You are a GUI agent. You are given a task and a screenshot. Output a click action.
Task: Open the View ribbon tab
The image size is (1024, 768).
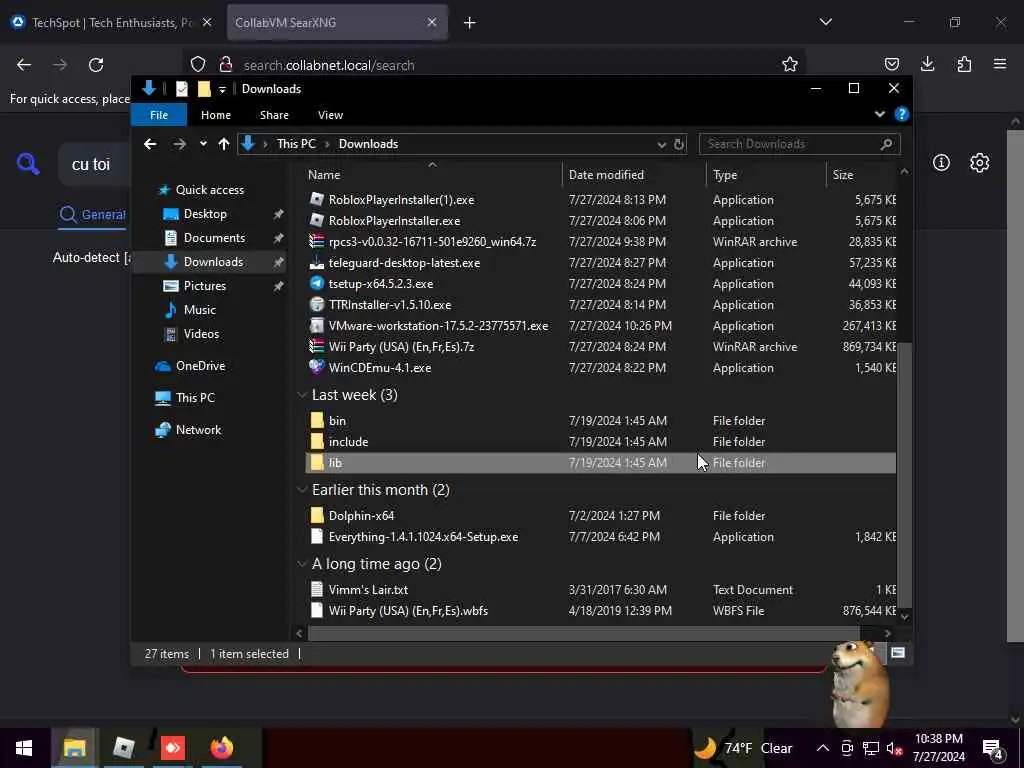pyautogui.click(x=330, y=115)
